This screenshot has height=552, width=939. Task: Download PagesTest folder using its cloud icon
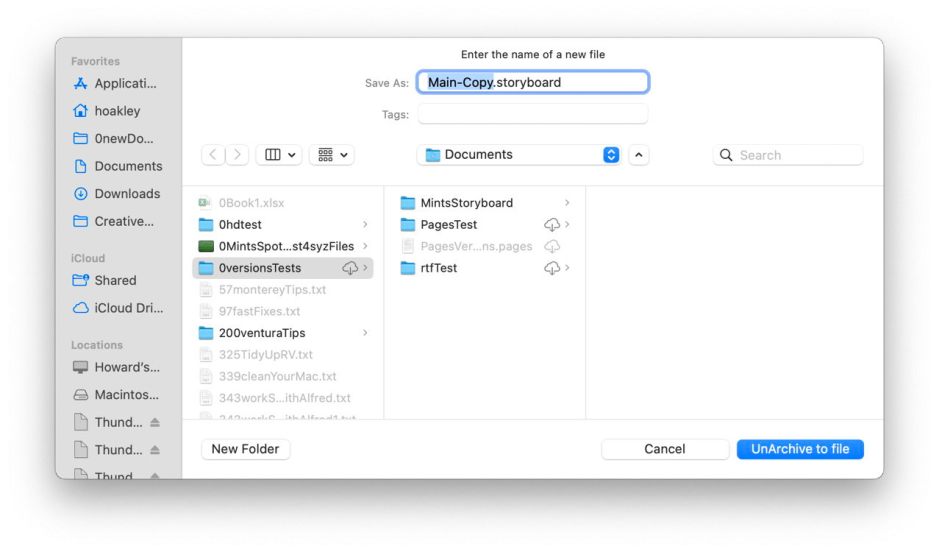551,225
